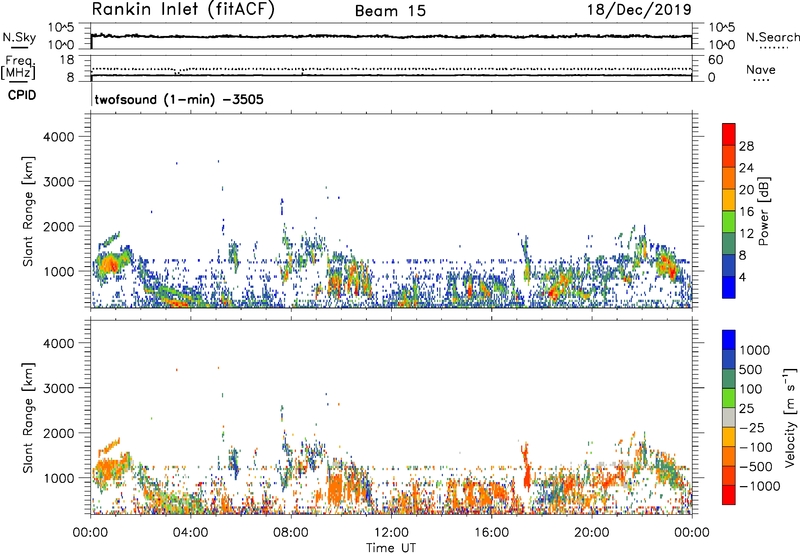
Task: Click the '16:00' time axis tick
Action: 491,533
